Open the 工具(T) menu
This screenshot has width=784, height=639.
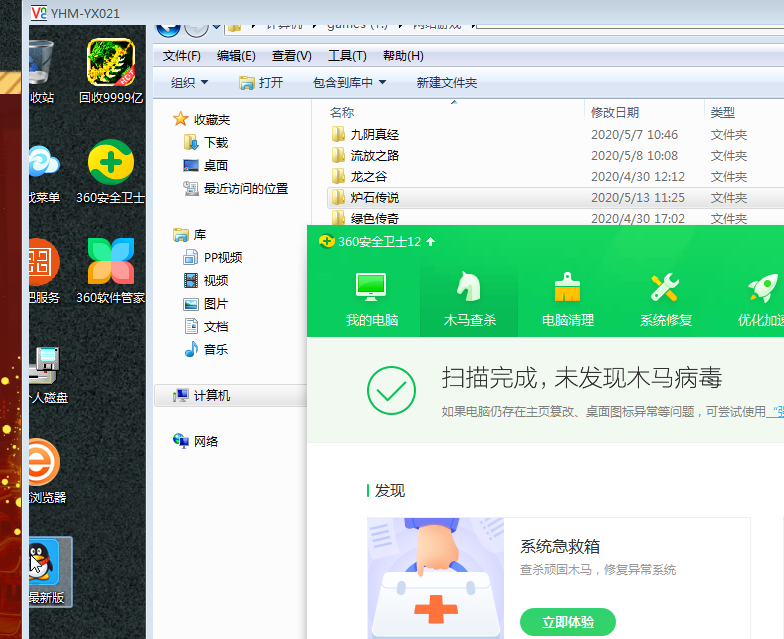coord(347,56)
